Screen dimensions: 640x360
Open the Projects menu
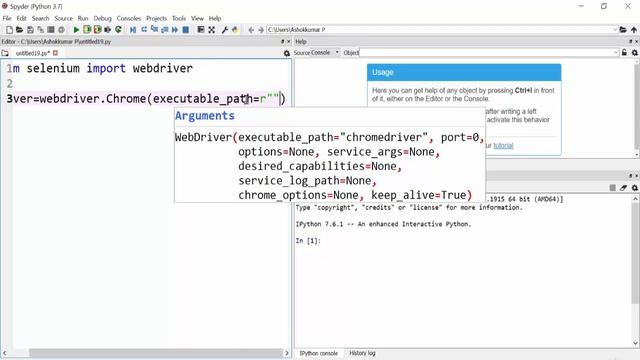point(156,18)
